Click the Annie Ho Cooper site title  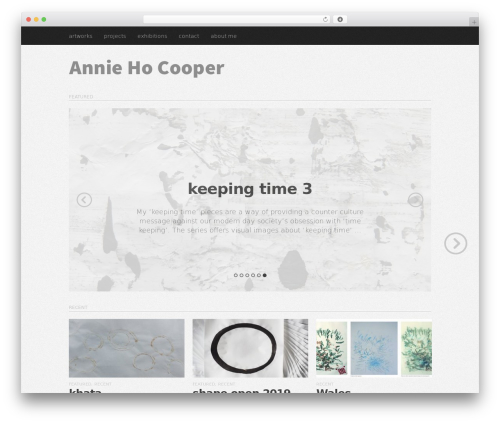pos(146,68)
